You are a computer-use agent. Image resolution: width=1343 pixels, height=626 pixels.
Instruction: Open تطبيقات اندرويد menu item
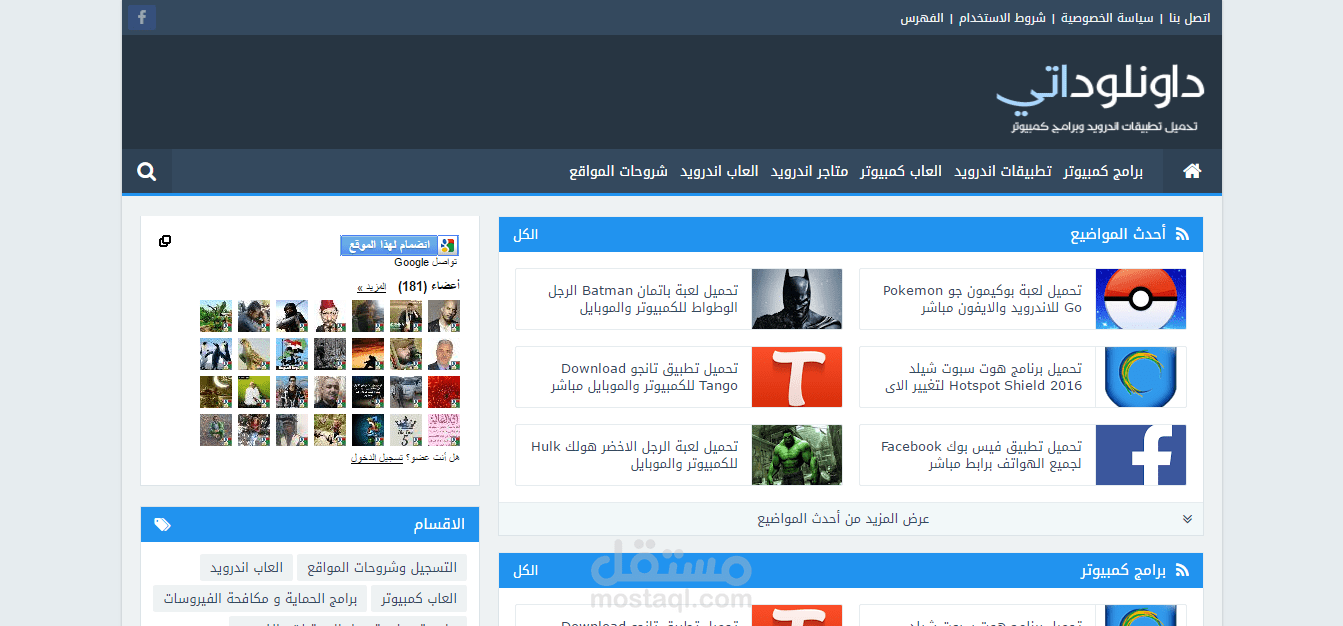1003,171
